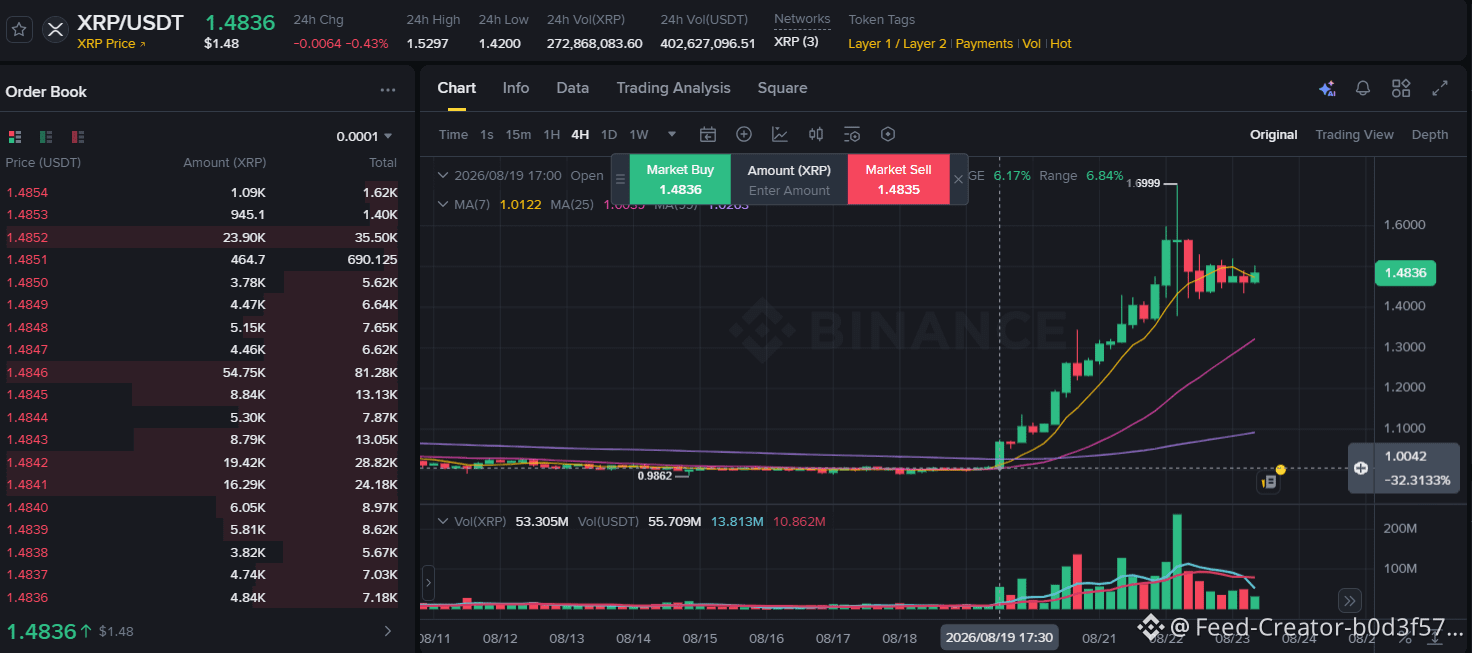
Task: Select the 1H interval
Action: tap(551, 134)
